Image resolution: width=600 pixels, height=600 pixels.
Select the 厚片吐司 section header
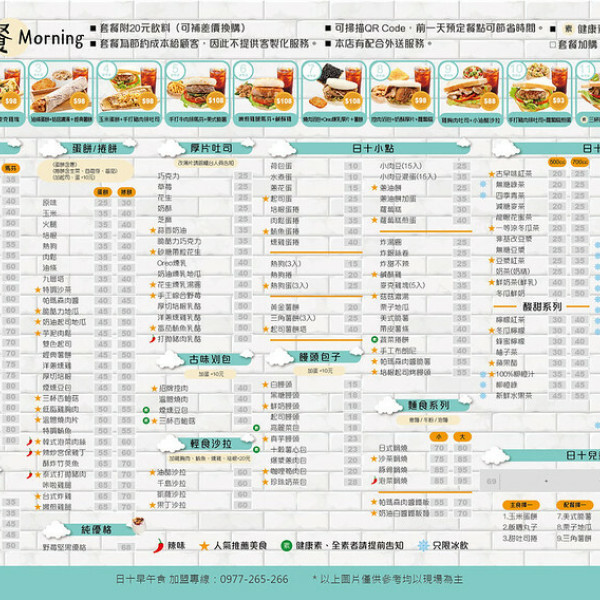[x=210, y=147]
